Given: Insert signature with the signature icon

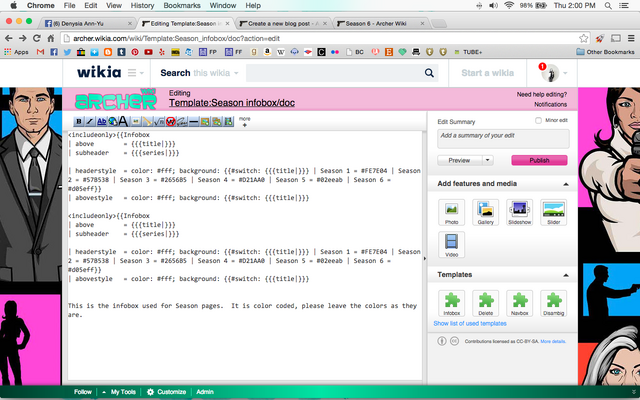Looking at the screenshot, I should pyautogui.click(x=182, y=121).
